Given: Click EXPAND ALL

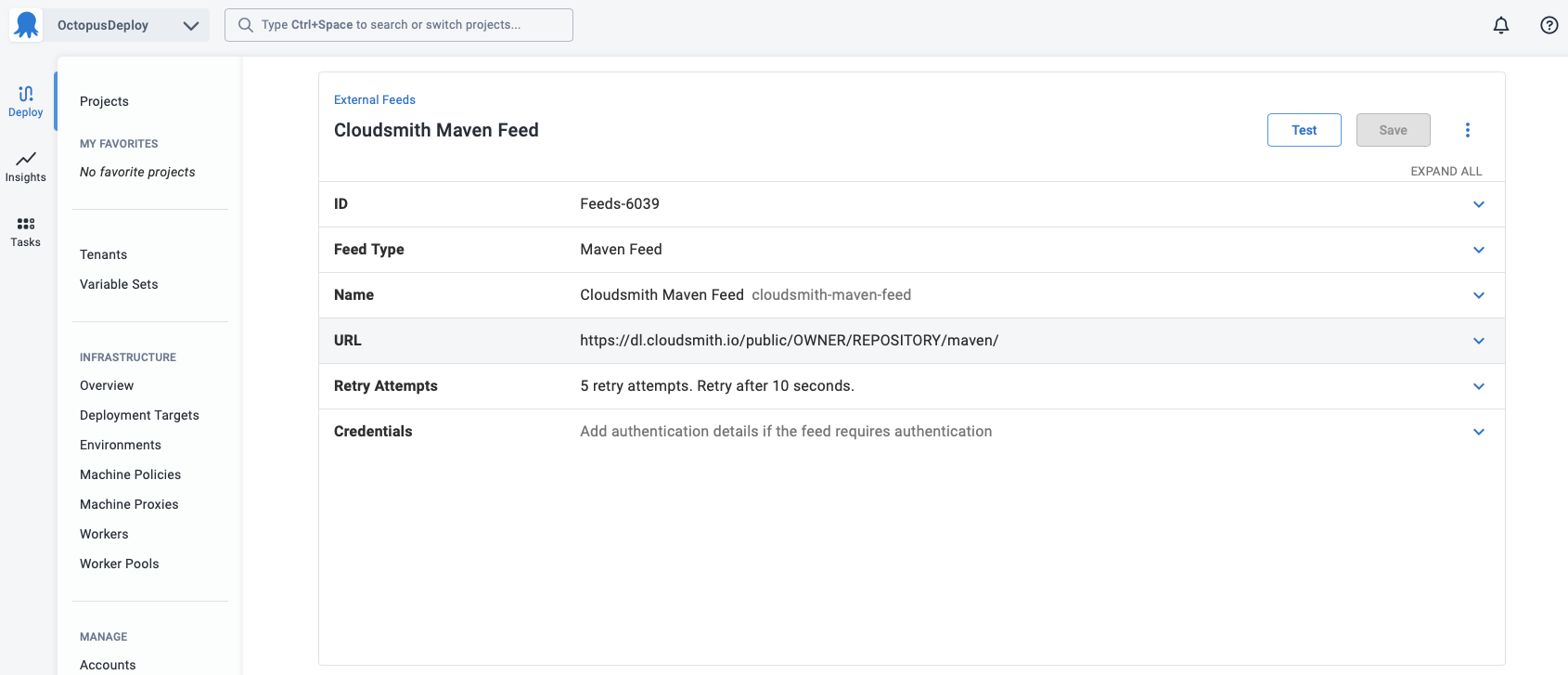Looking at the screenshot, I should (x=1446, y=172).
